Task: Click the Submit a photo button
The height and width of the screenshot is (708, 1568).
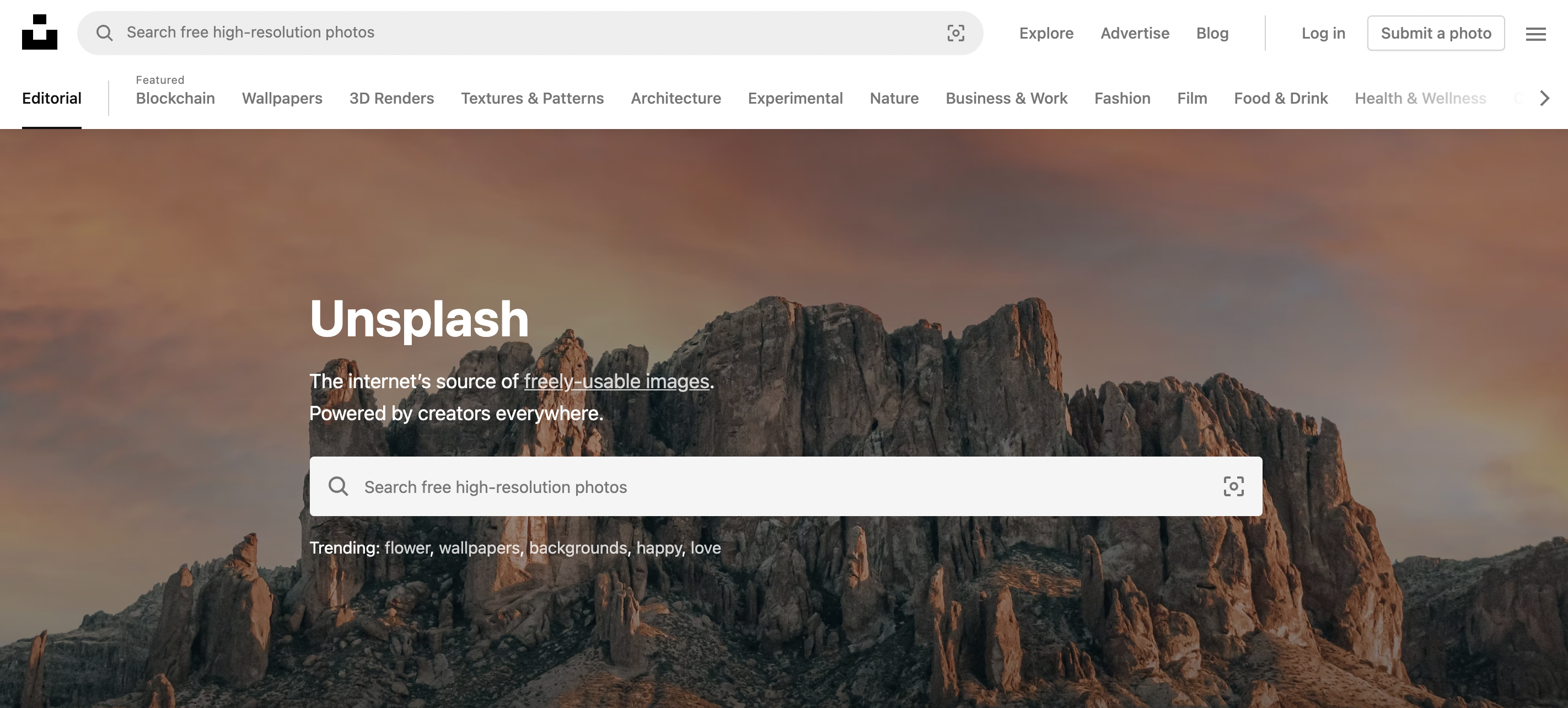Action: pyautogui.click(x=1435, y=33)
